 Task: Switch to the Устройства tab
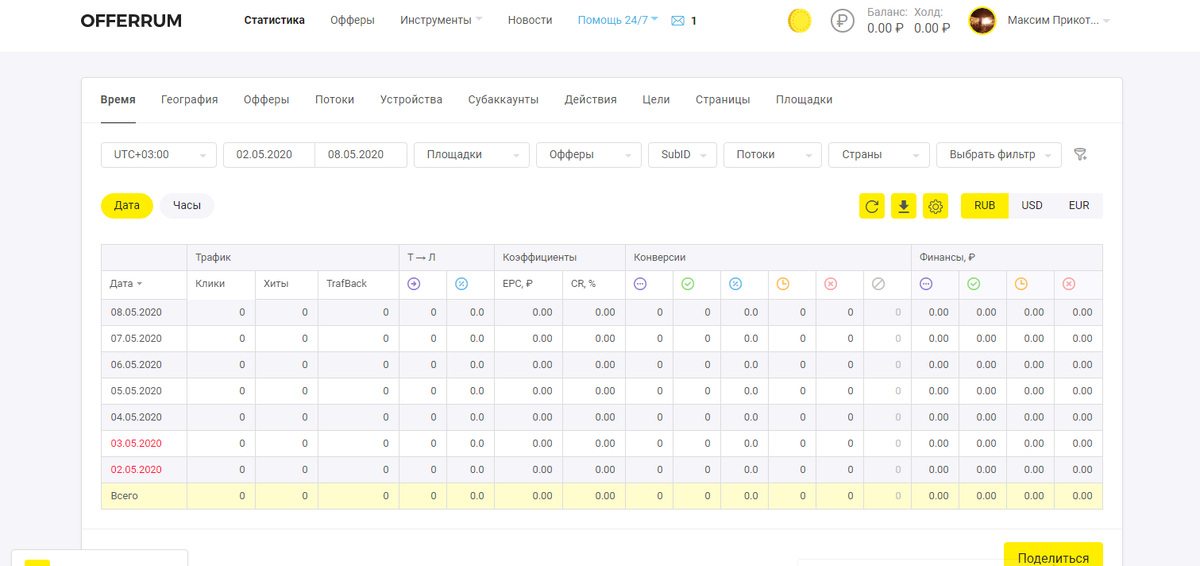[x=411, y=100]
